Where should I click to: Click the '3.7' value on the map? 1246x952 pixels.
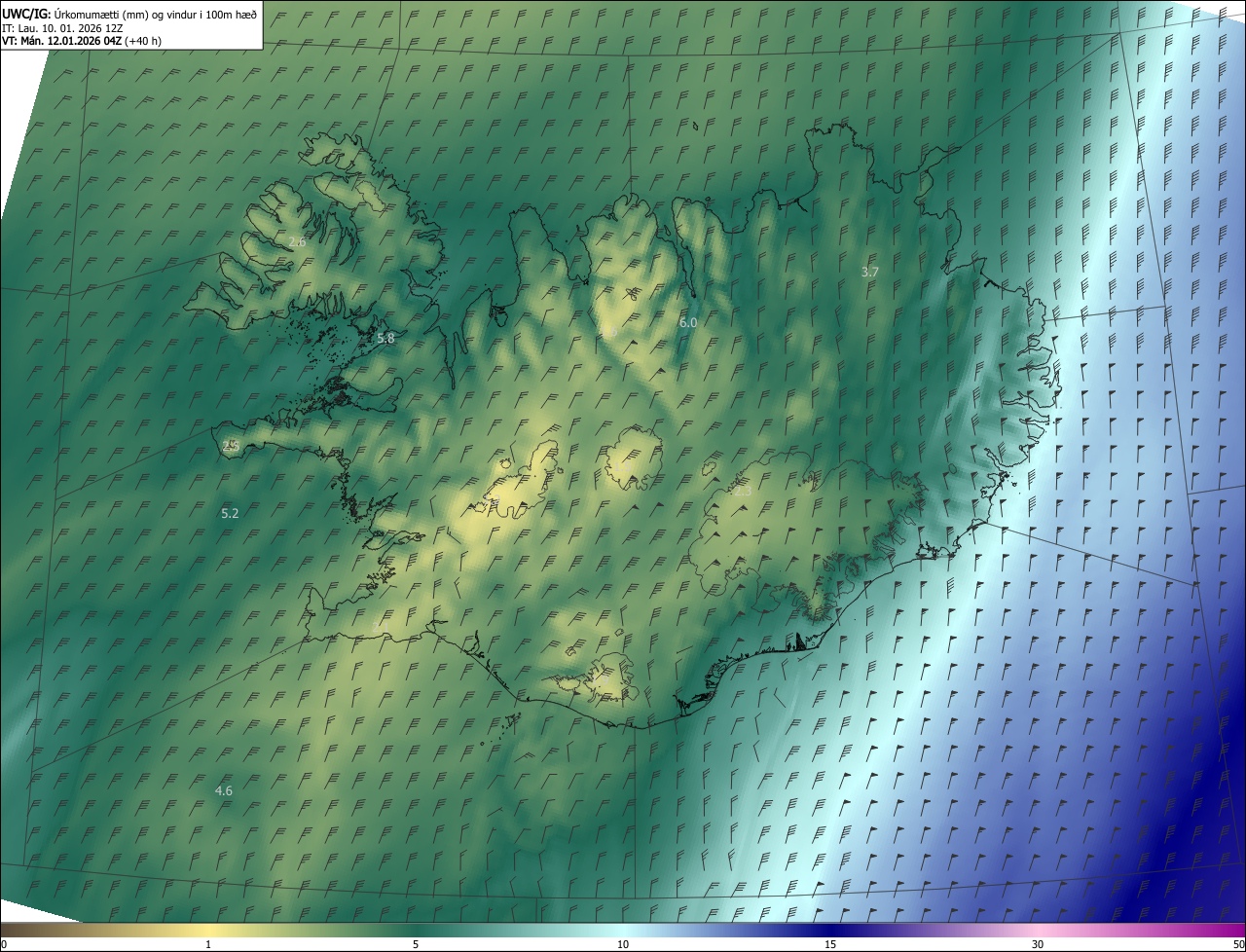point(870,272)
